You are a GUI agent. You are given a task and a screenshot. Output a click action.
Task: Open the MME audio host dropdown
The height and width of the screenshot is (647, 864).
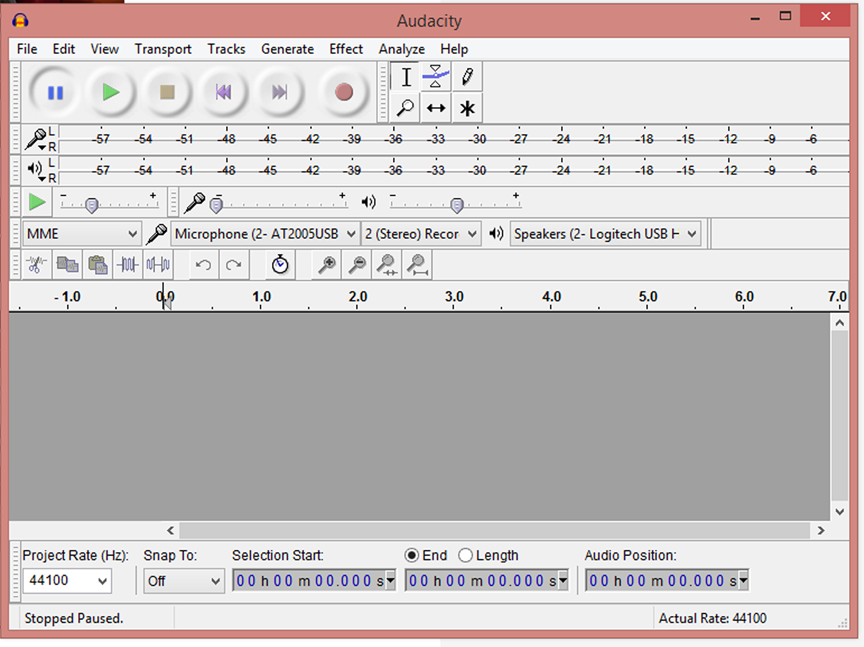coord(82,234)
